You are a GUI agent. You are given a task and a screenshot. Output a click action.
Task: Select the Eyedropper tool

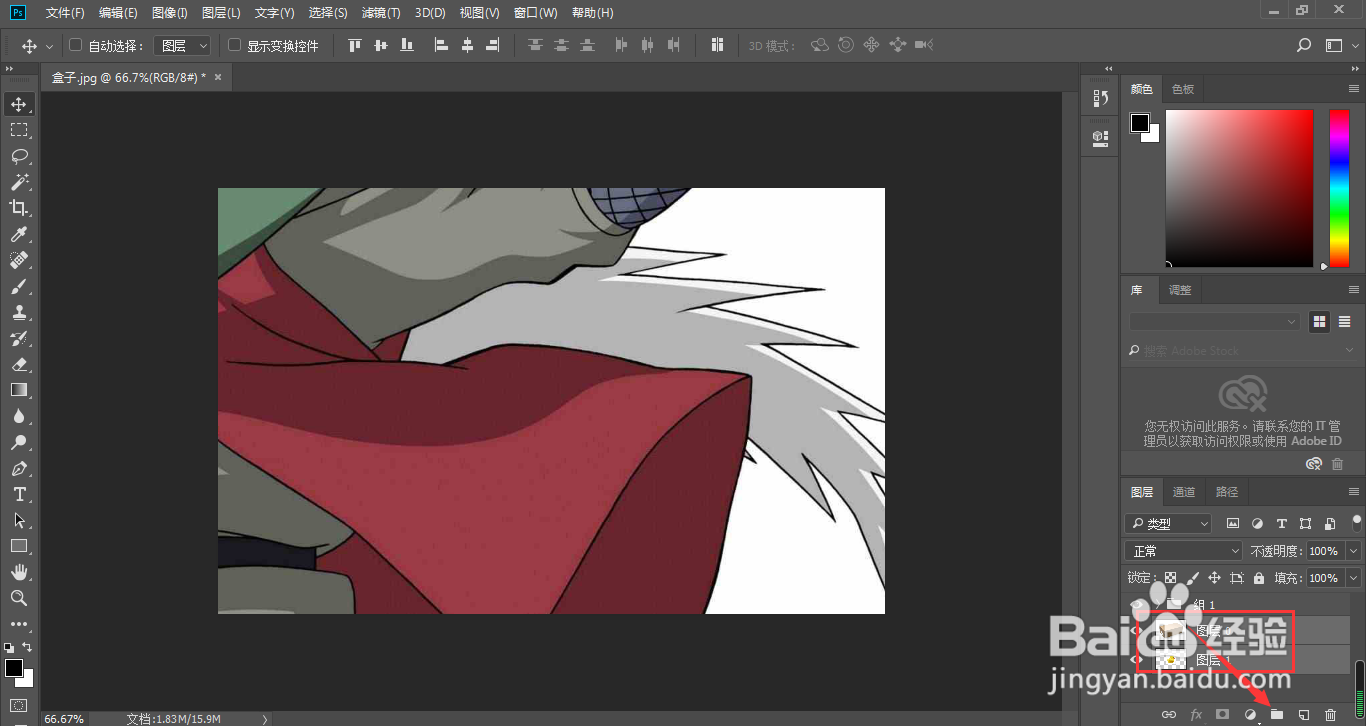pyautogui.click(x=19, y=234)
